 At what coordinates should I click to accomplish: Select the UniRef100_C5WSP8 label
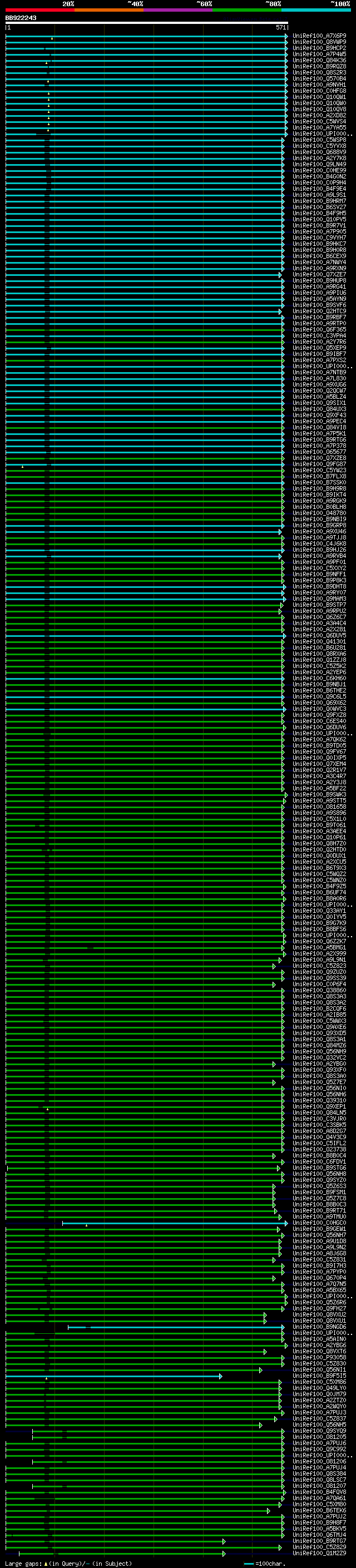pyautogui.click(x=319, y=140)
